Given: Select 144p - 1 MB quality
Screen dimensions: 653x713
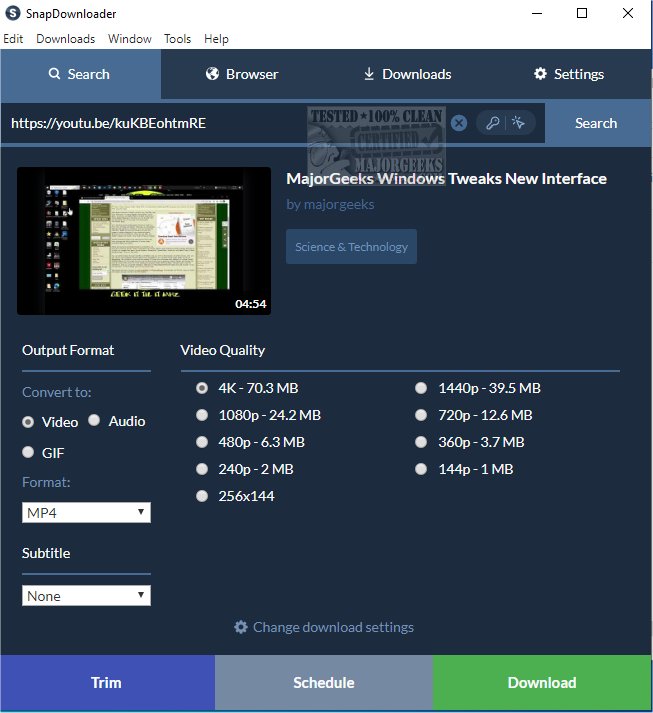Looking at the screenshot, I should click(421, 469).
